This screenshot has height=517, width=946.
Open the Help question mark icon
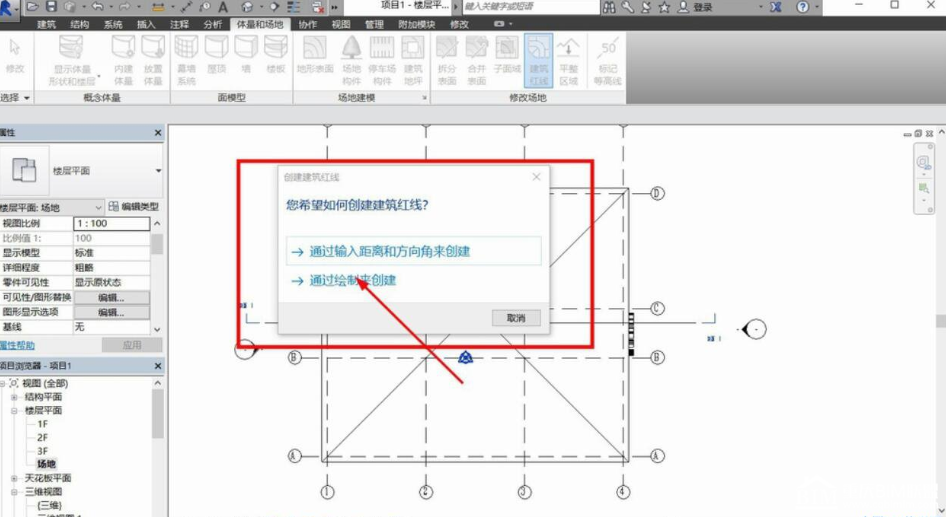coord(802,7)
